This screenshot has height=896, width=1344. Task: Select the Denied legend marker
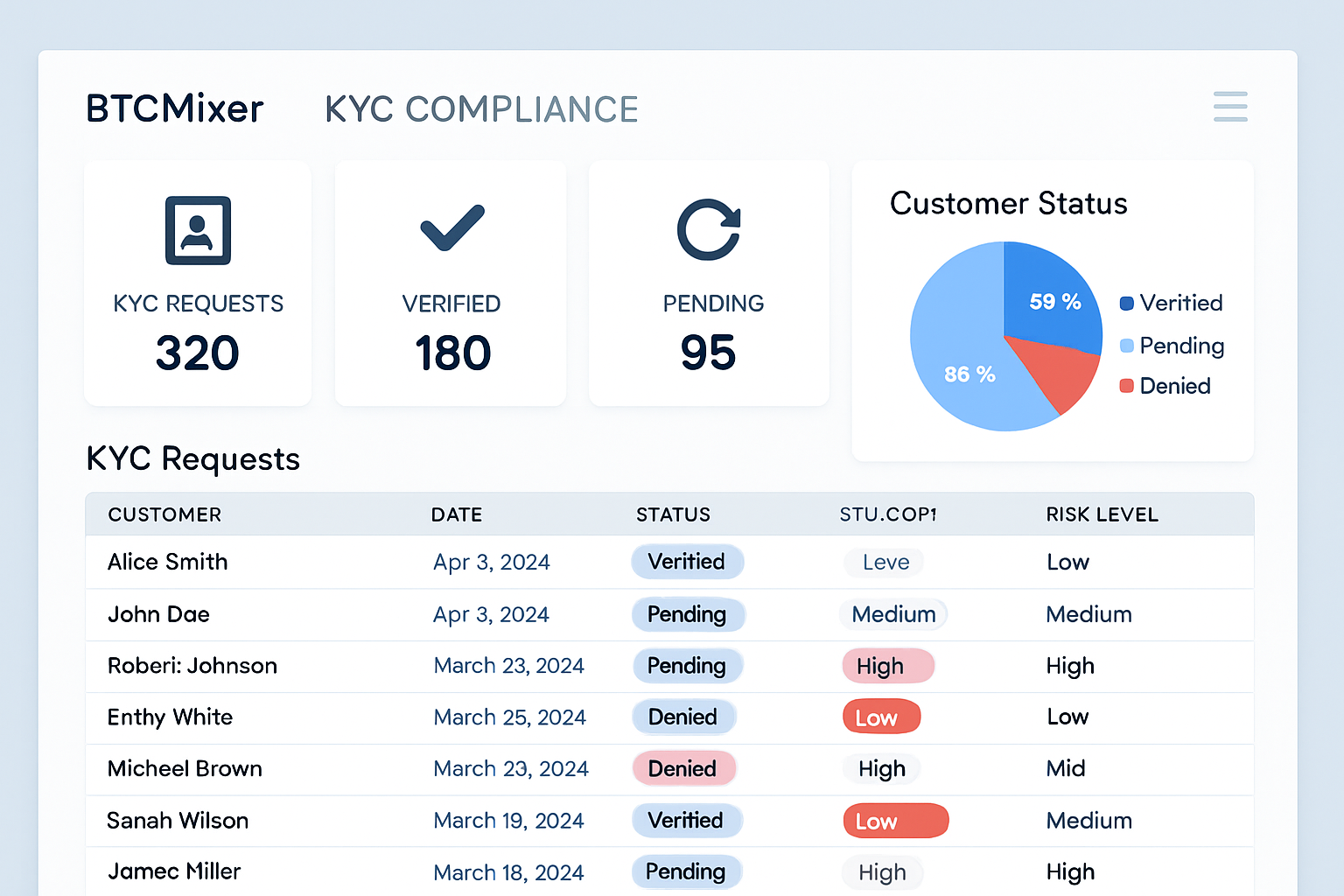coord(1125,386)
